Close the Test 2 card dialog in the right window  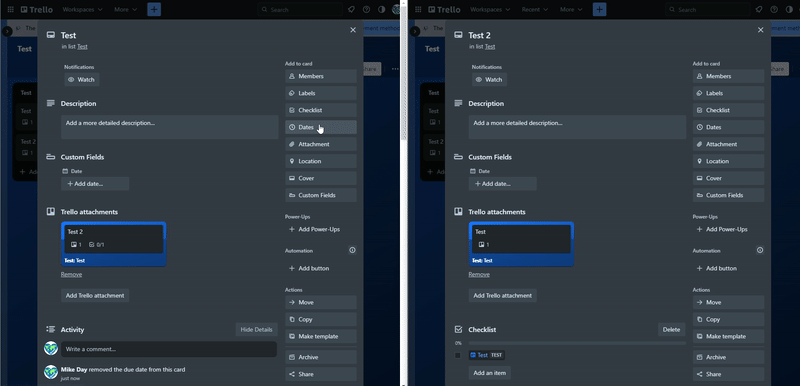(761, 30)
